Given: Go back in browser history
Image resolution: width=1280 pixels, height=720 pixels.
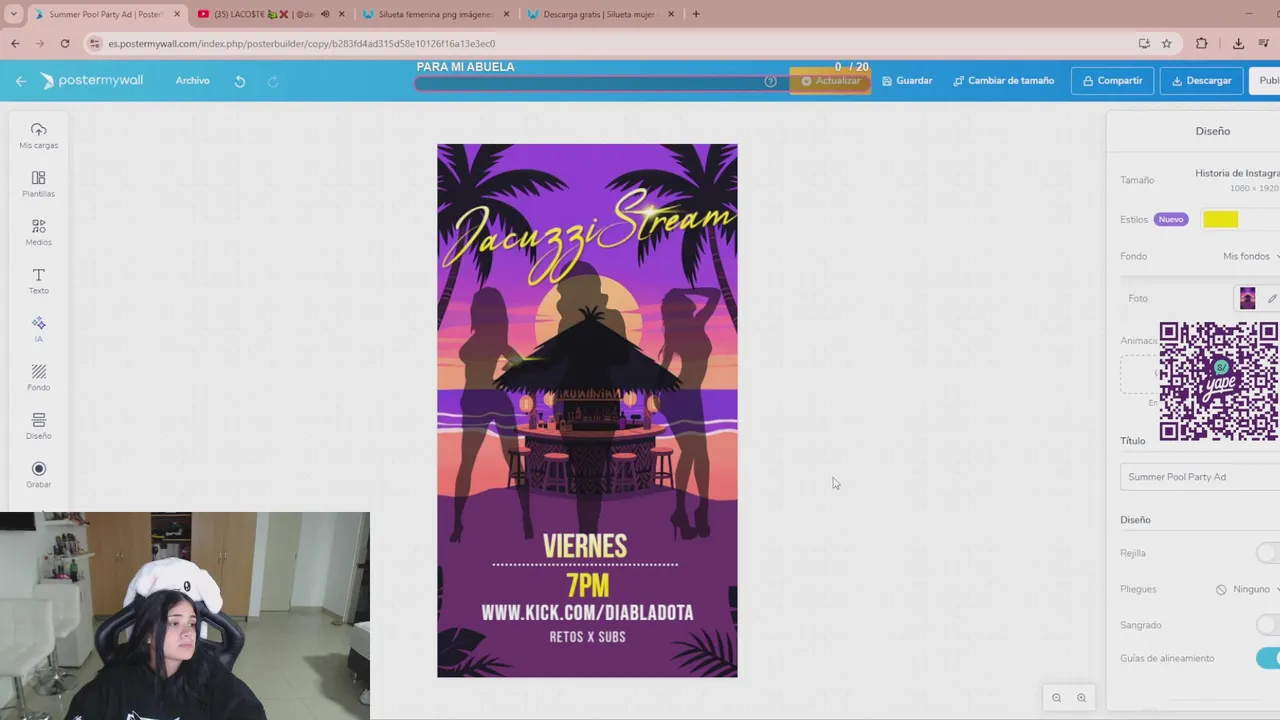Looking at the screenshot, I should (15, 43).
